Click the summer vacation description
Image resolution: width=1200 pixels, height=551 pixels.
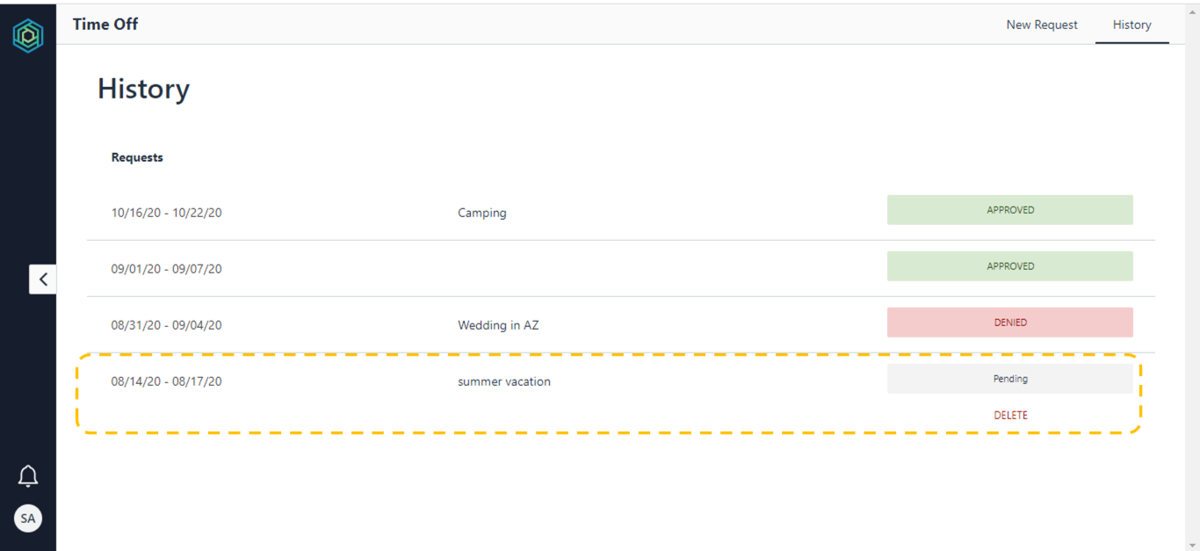point(504,381)
